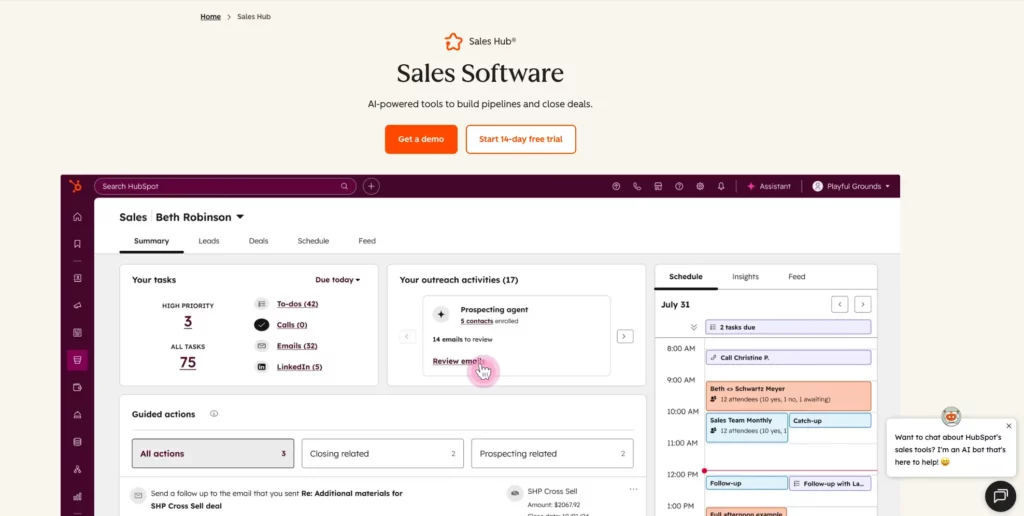Click in the Search HubSpot field
1024x516 pixels.
tap(225, 186)
